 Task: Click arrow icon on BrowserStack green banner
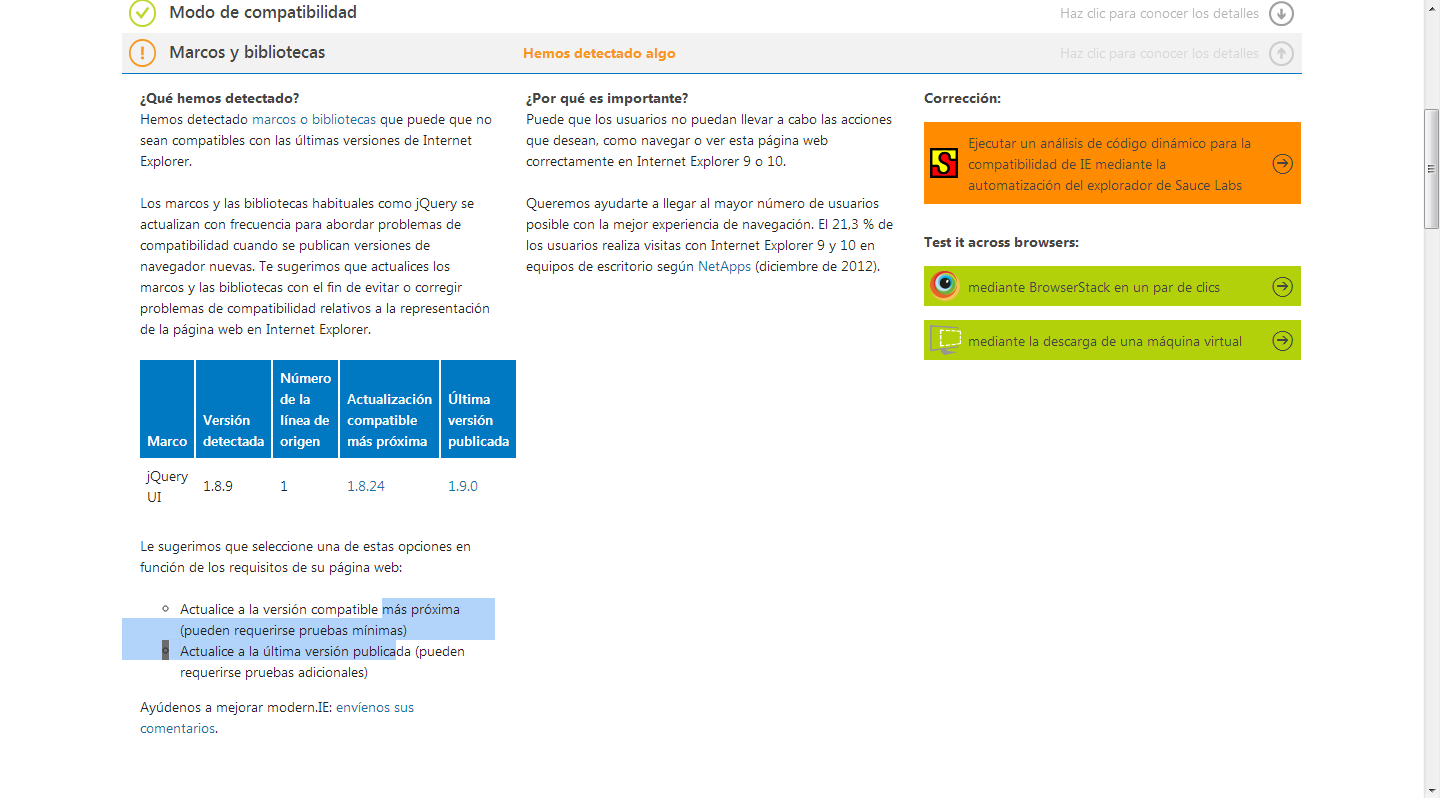pos(1283,287)
